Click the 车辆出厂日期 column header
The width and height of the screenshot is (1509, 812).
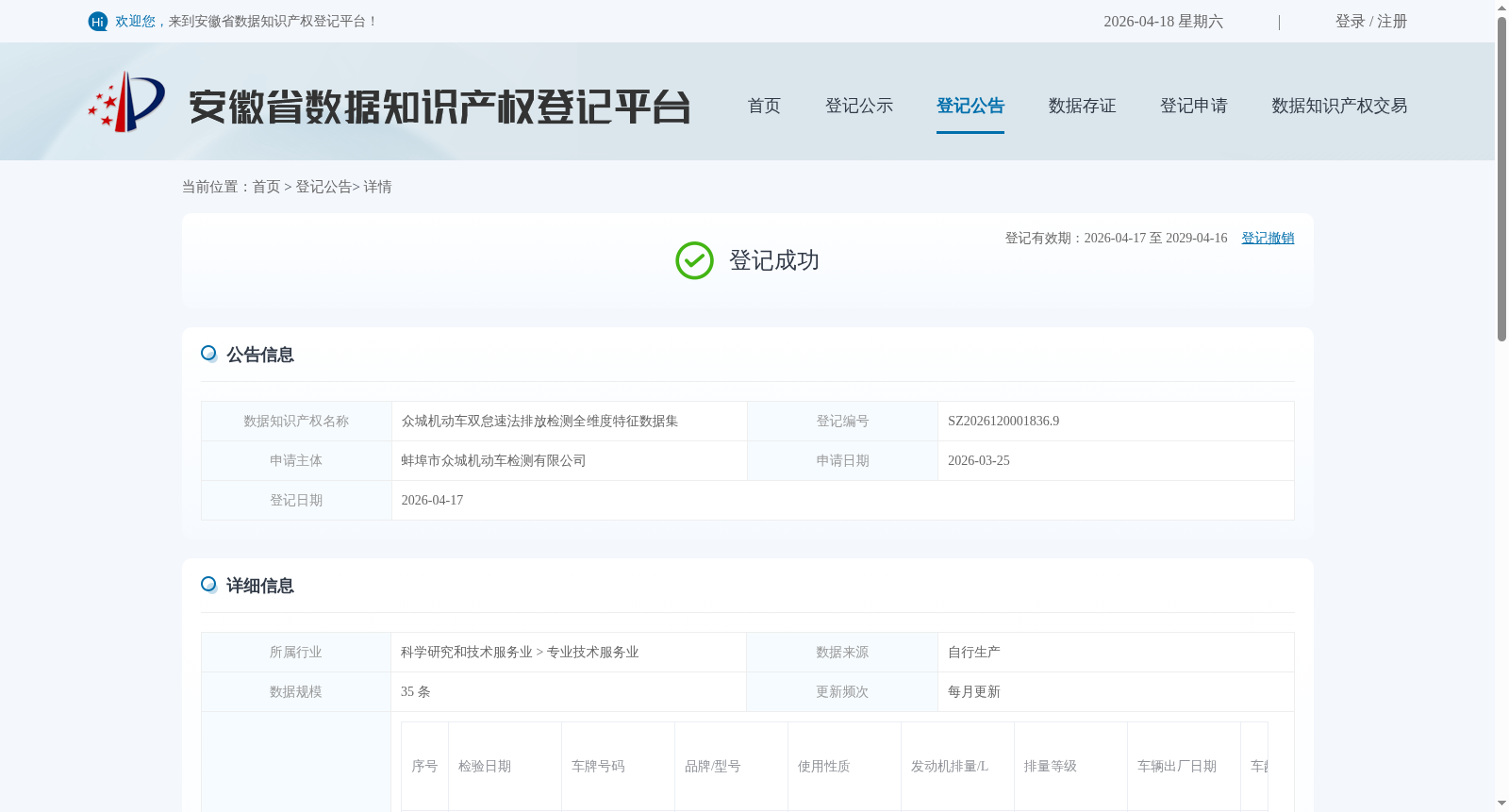[1184, 766]
